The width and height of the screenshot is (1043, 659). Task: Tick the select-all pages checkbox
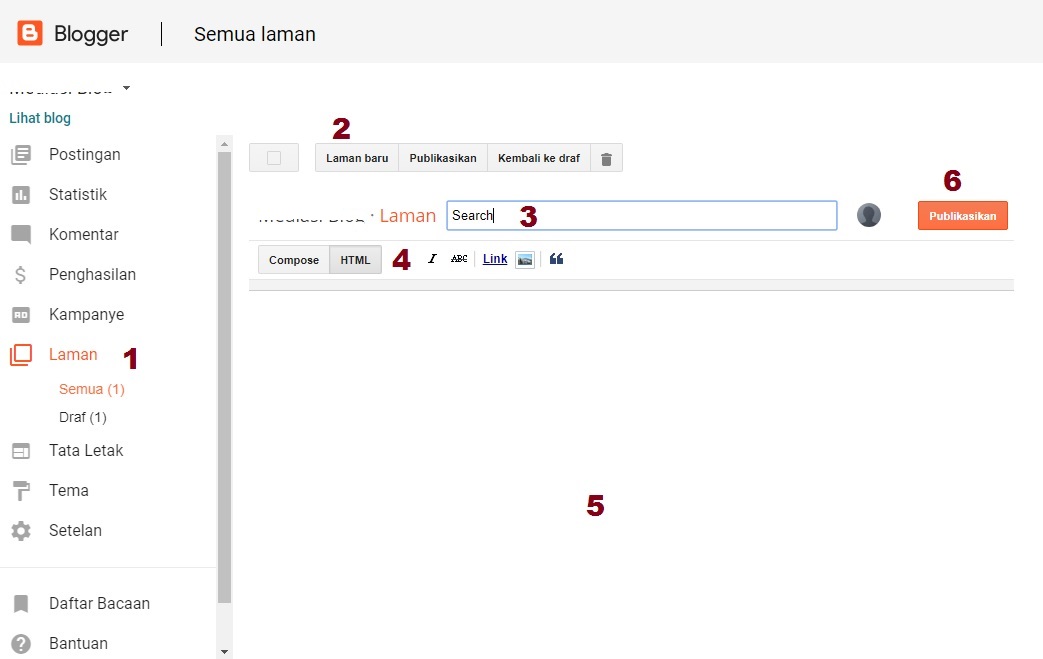click(x=273, y=158)
